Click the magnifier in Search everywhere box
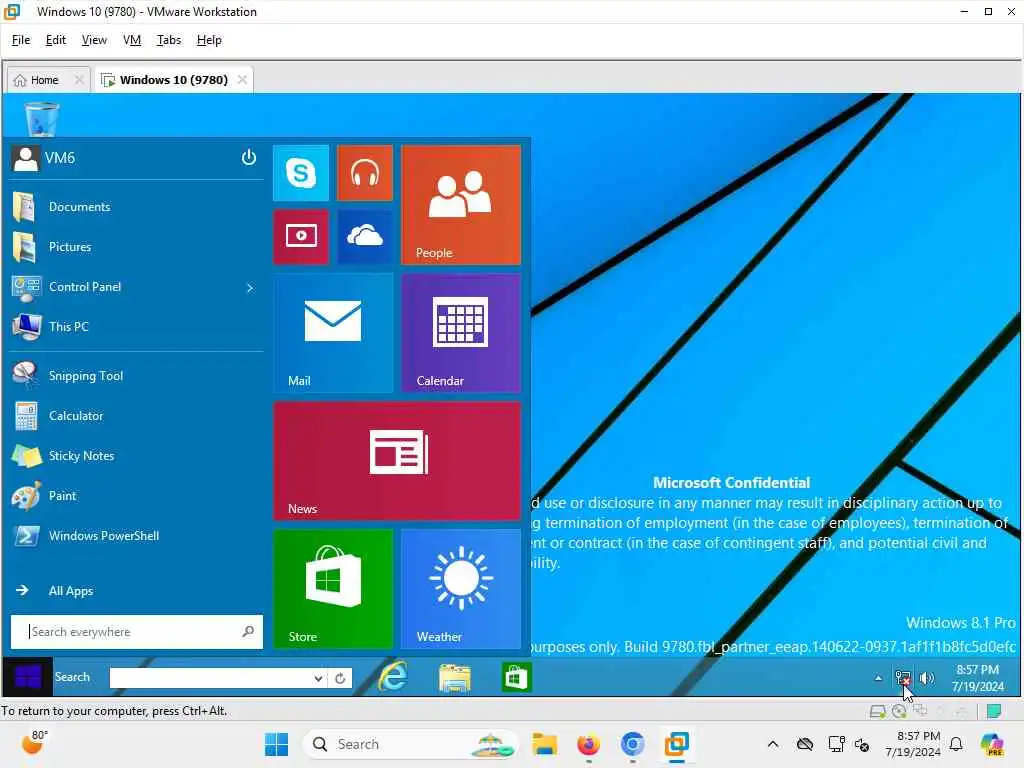Image resolution: width=1024 pixels, height=768 pixels. 248,632
